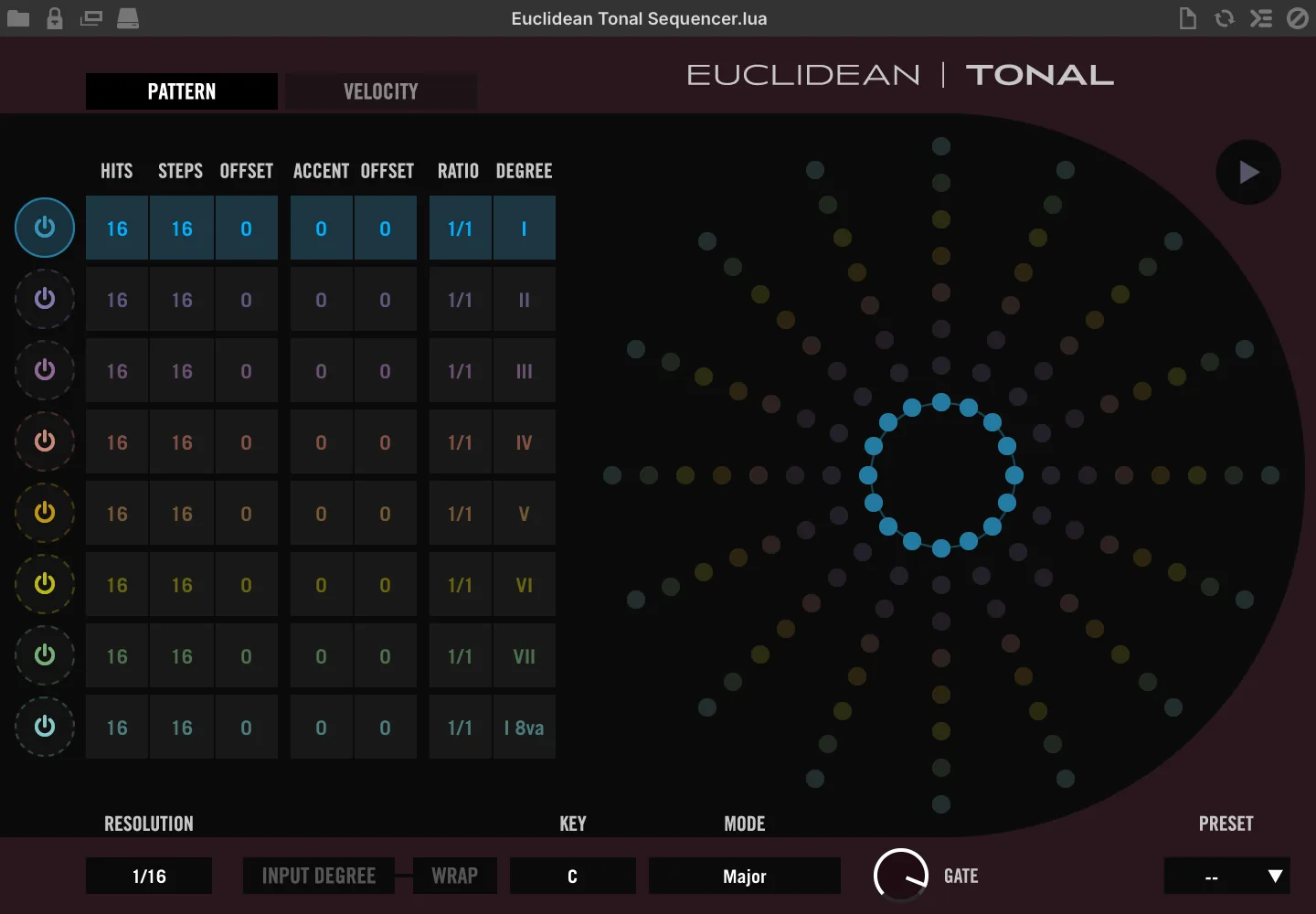The image size is (1316, 914).
Task: Toggle the power button for degree II row
Action: [45, 299]
